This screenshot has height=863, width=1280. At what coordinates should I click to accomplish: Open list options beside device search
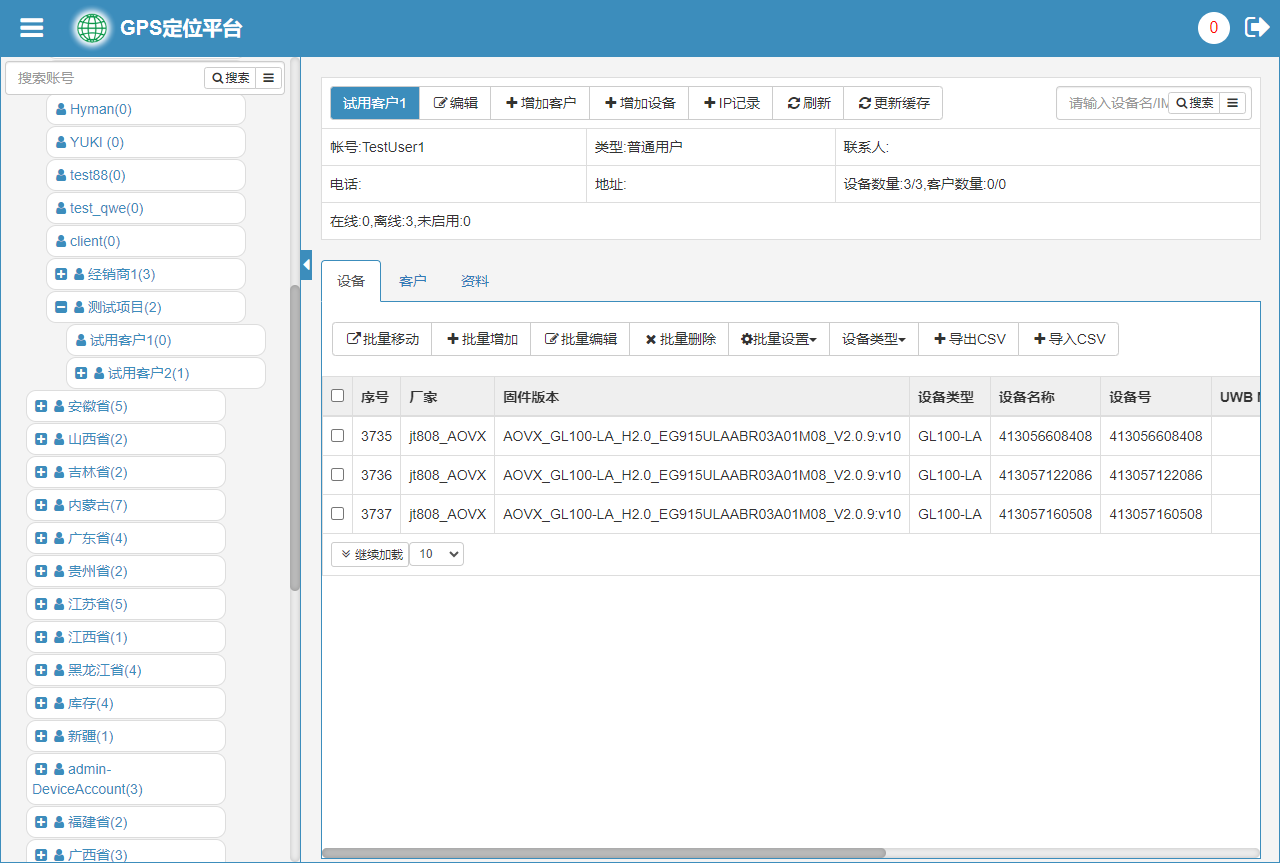(1233, 103)
